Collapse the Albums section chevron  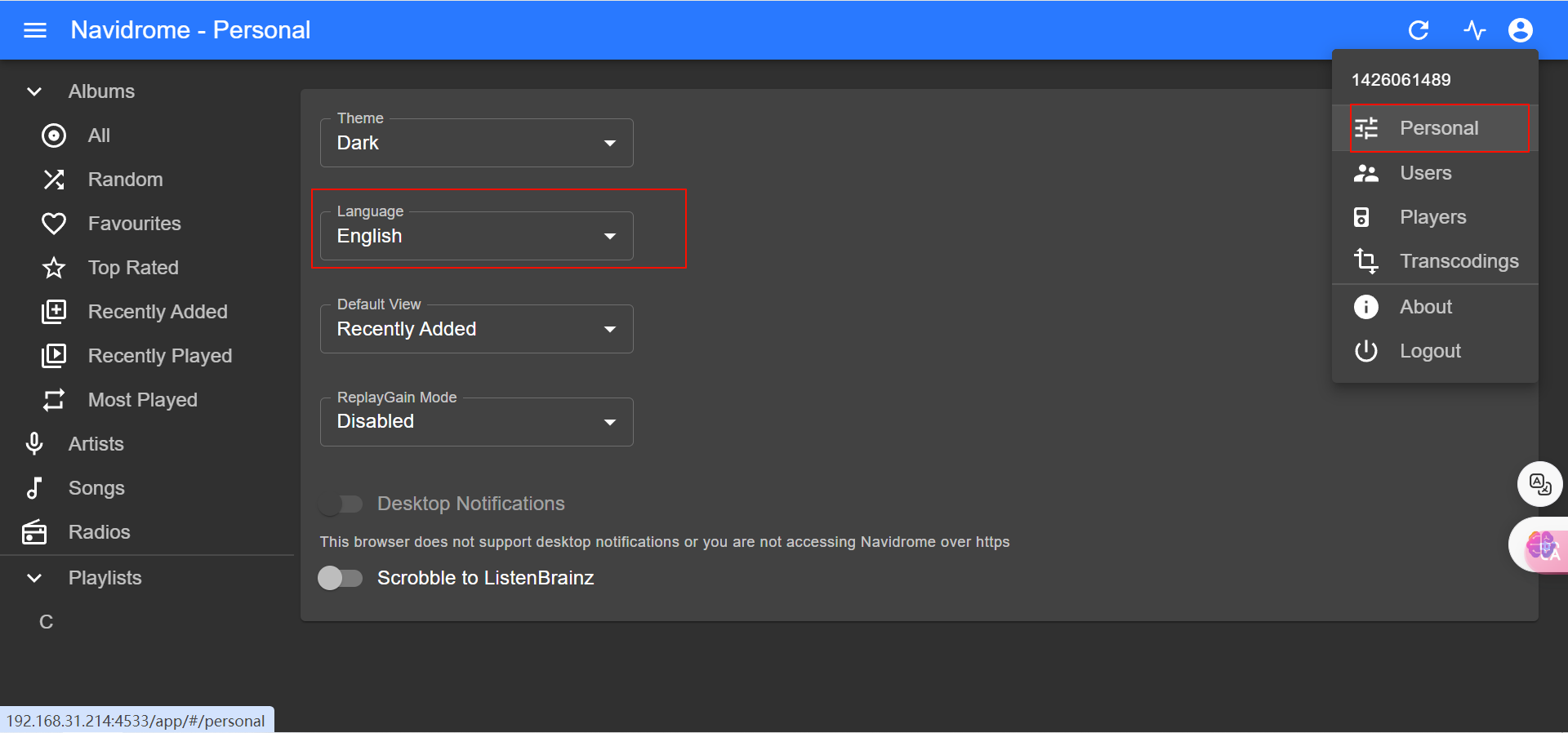point(34,91)
